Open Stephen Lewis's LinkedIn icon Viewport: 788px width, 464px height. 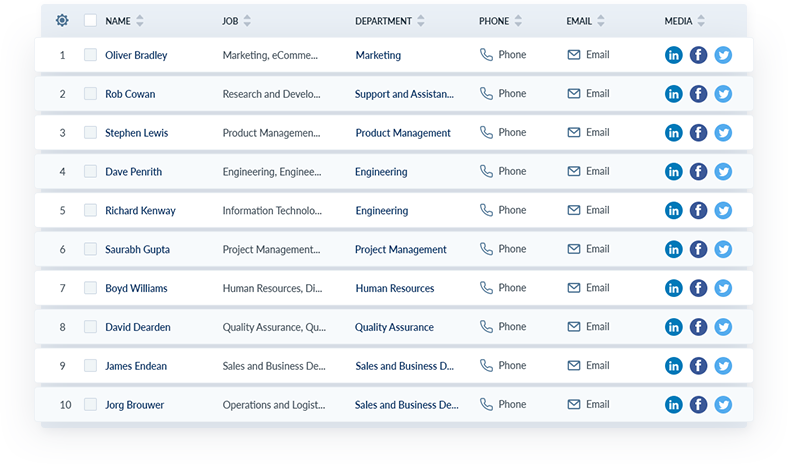click(x=673, y=133)
